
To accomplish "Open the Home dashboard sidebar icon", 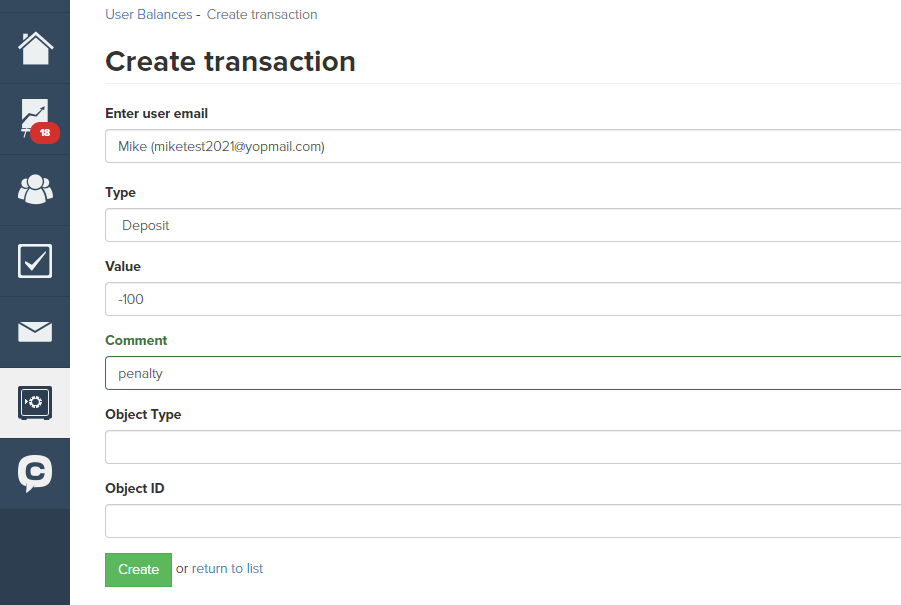I will (35, 48).
